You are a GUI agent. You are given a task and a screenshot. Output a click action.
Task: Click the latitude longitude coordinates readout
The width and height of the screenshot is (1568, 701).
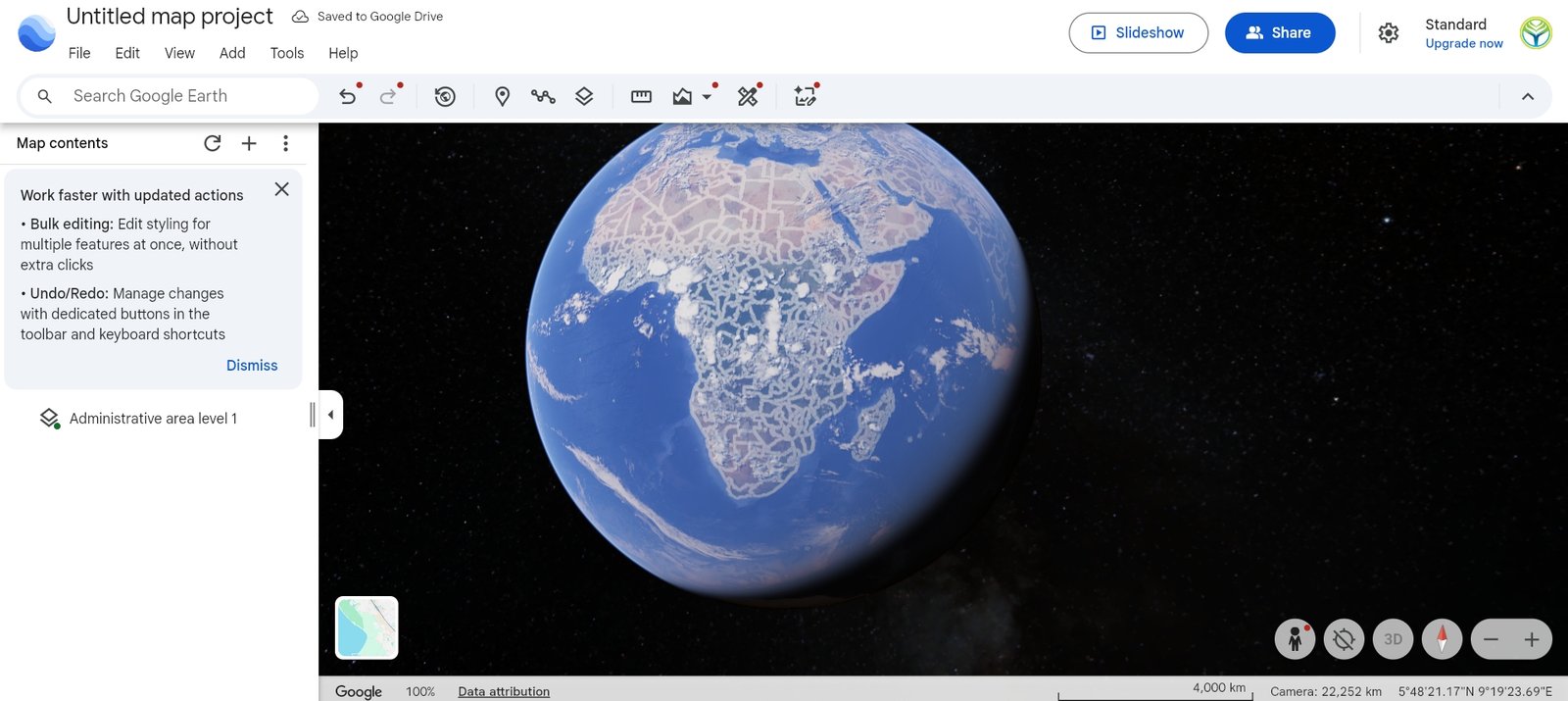pos(1475,691)
